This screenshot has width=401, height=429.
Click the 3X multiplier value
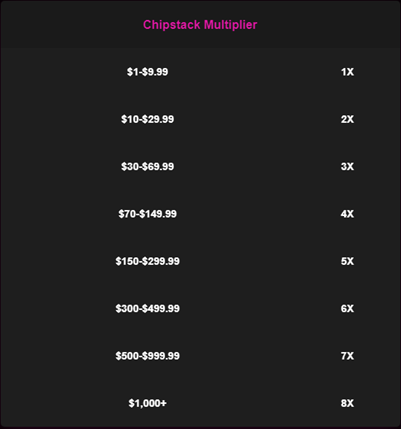click(x=347, y=166)
